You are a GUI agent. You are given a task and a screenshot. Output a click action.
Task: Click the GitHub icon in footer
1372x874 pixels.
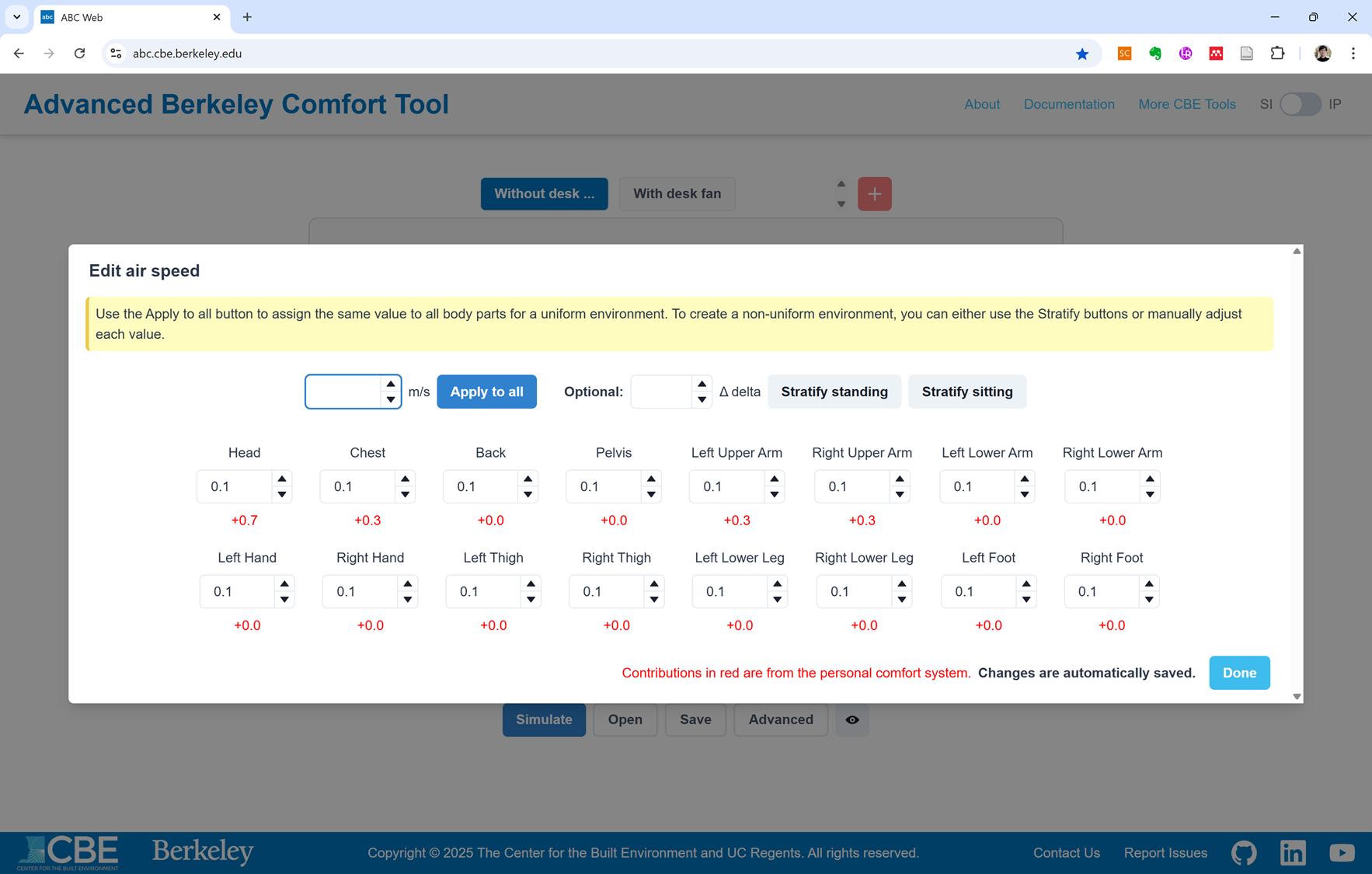(1244, 852)
